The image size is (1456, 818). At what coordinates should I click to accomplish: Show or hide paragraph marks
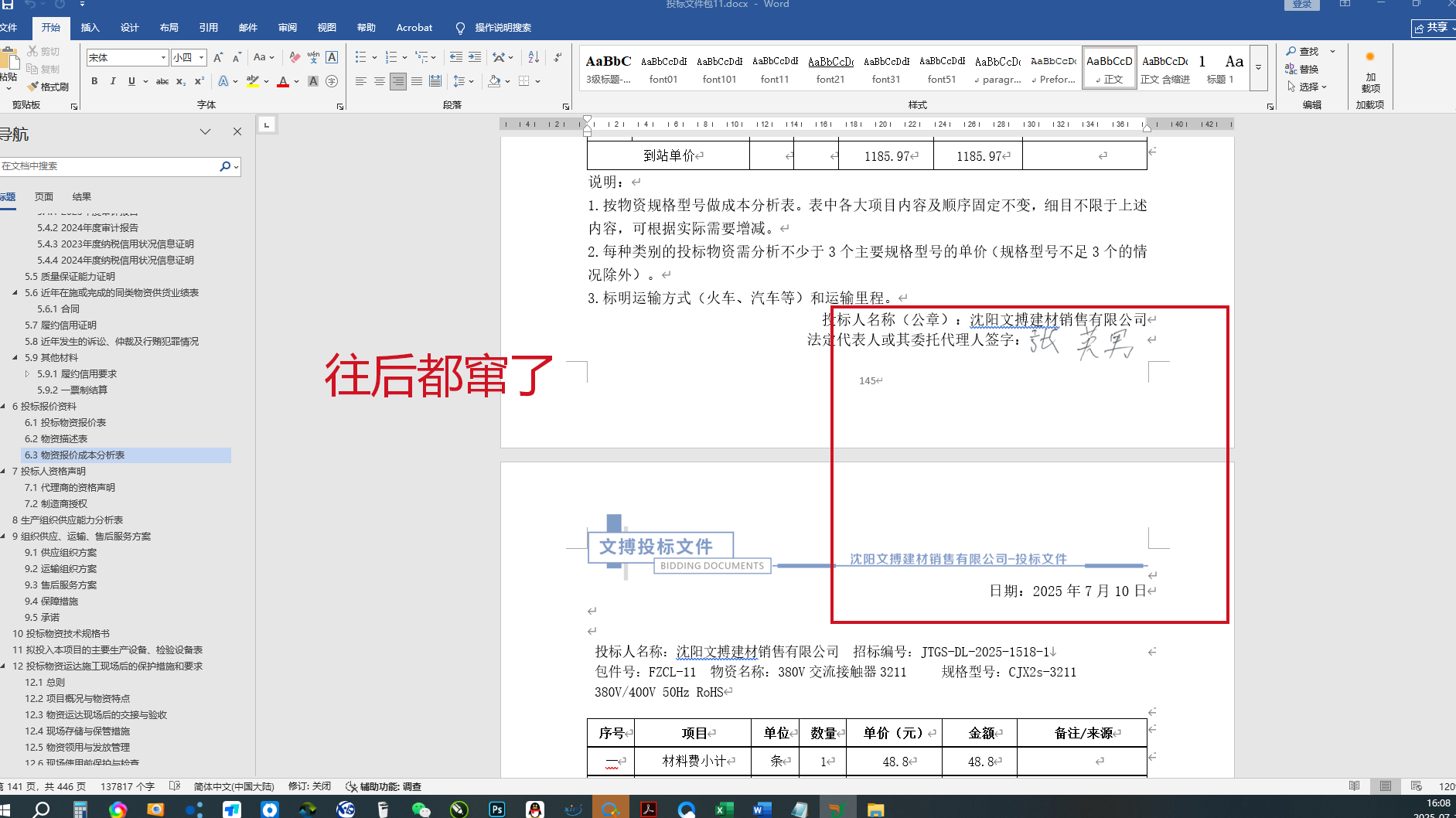pyautogui.click(x=558, y=57)
